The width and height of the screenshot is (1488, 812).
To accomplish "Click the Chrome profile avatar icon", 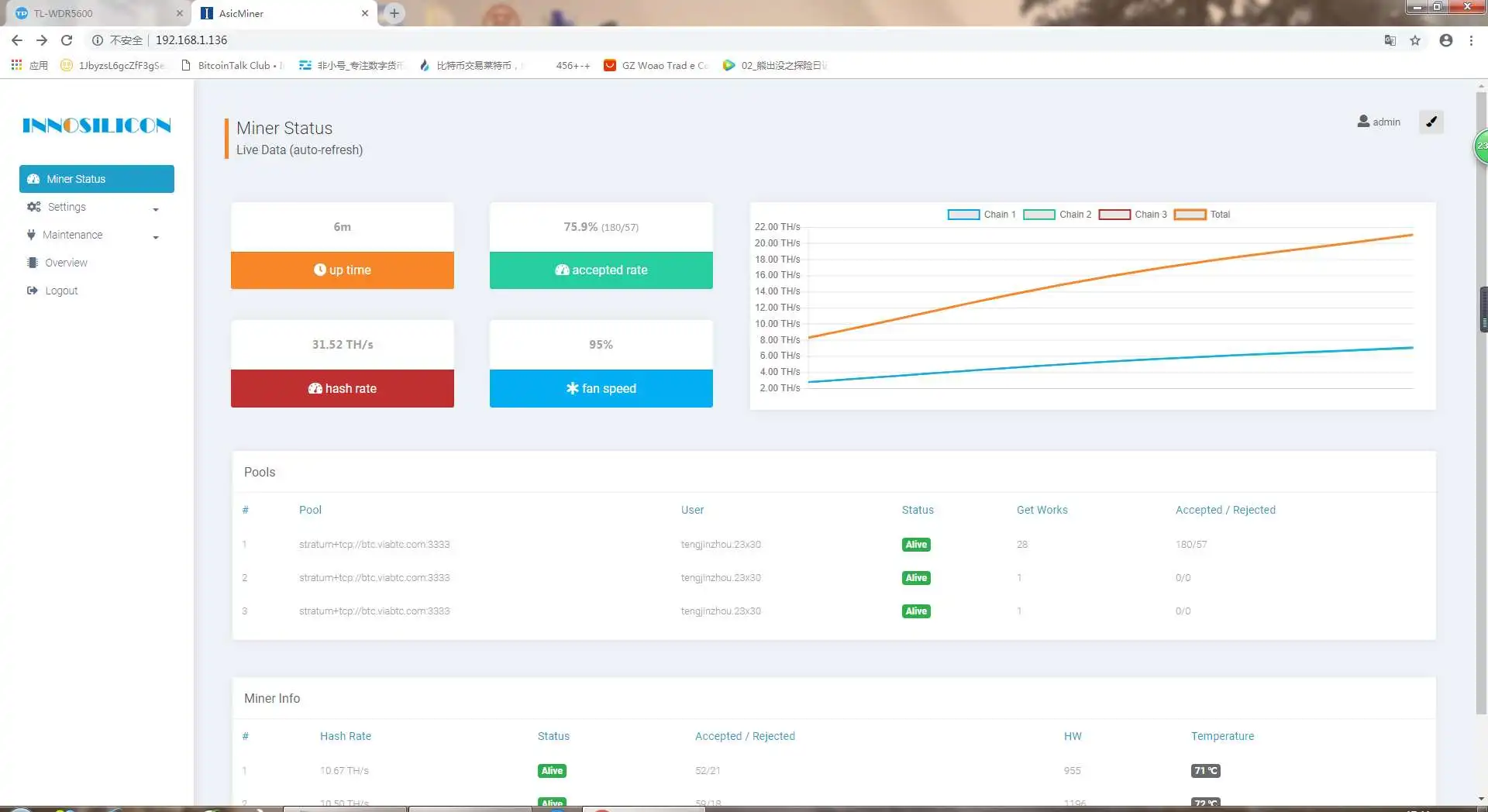I will pos(1446,40).
